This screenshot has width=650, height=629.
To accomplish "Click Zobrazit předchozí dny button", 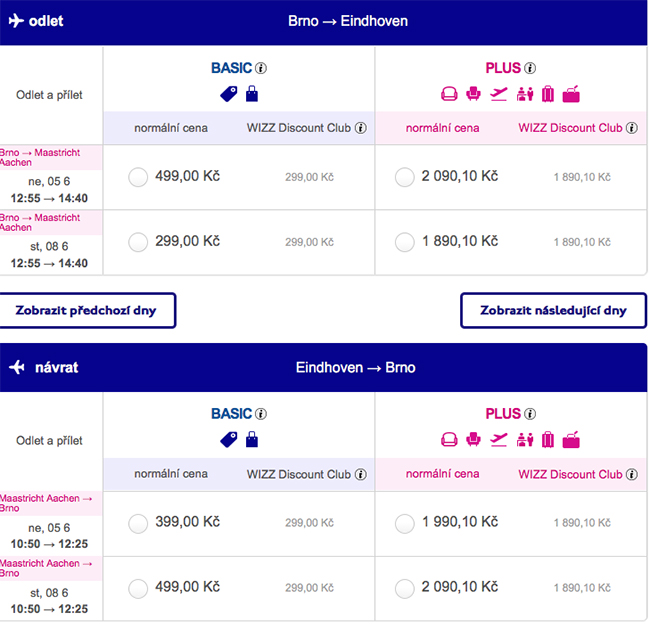I will click(87, 311).
